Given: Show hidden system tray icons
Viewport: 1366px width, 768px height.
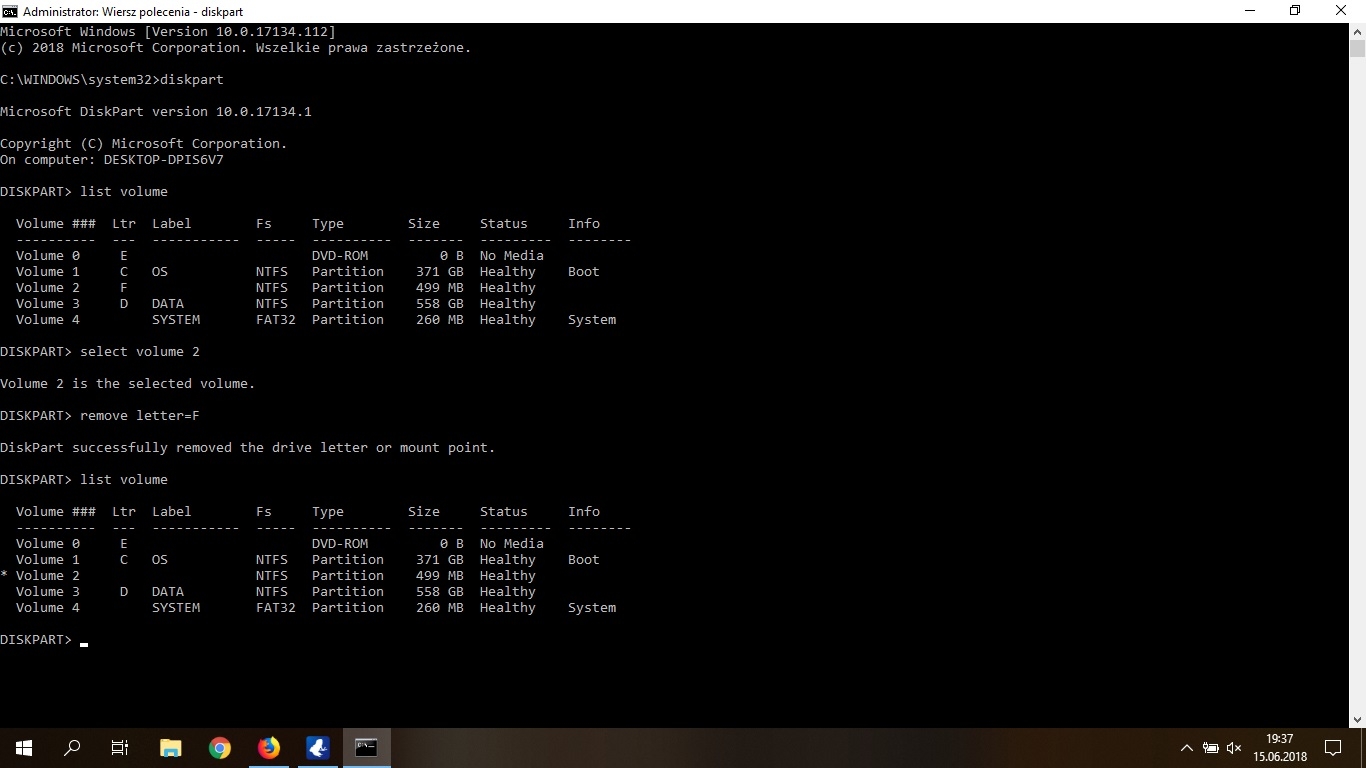Looking at the screenshot, I should [1187, 748].
